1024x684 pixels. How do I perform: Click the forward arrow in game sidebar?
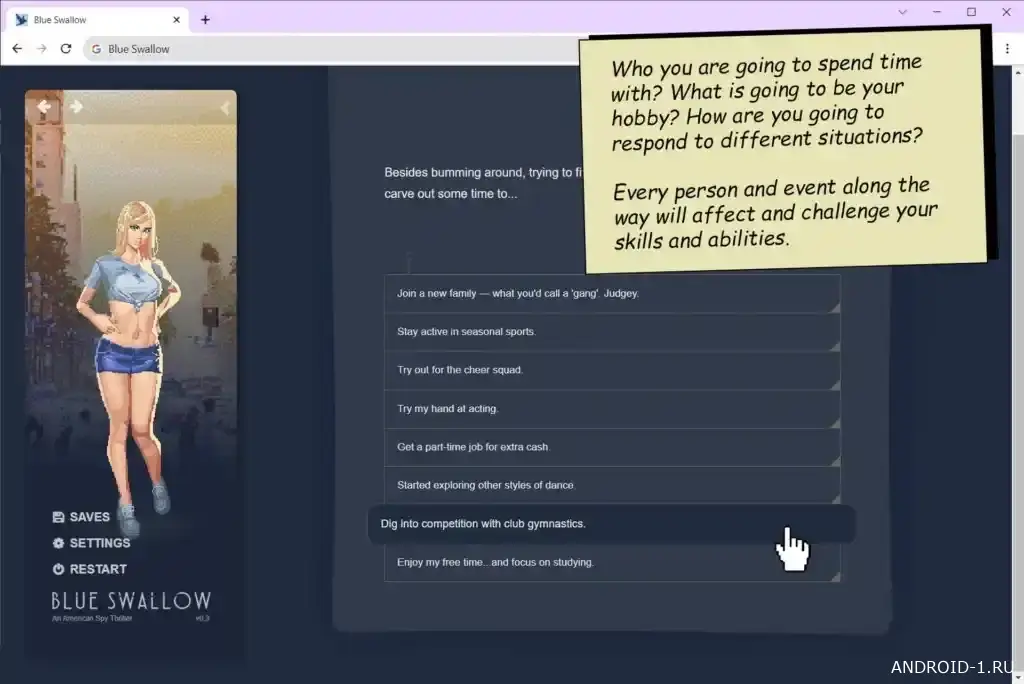pos(76,106)
